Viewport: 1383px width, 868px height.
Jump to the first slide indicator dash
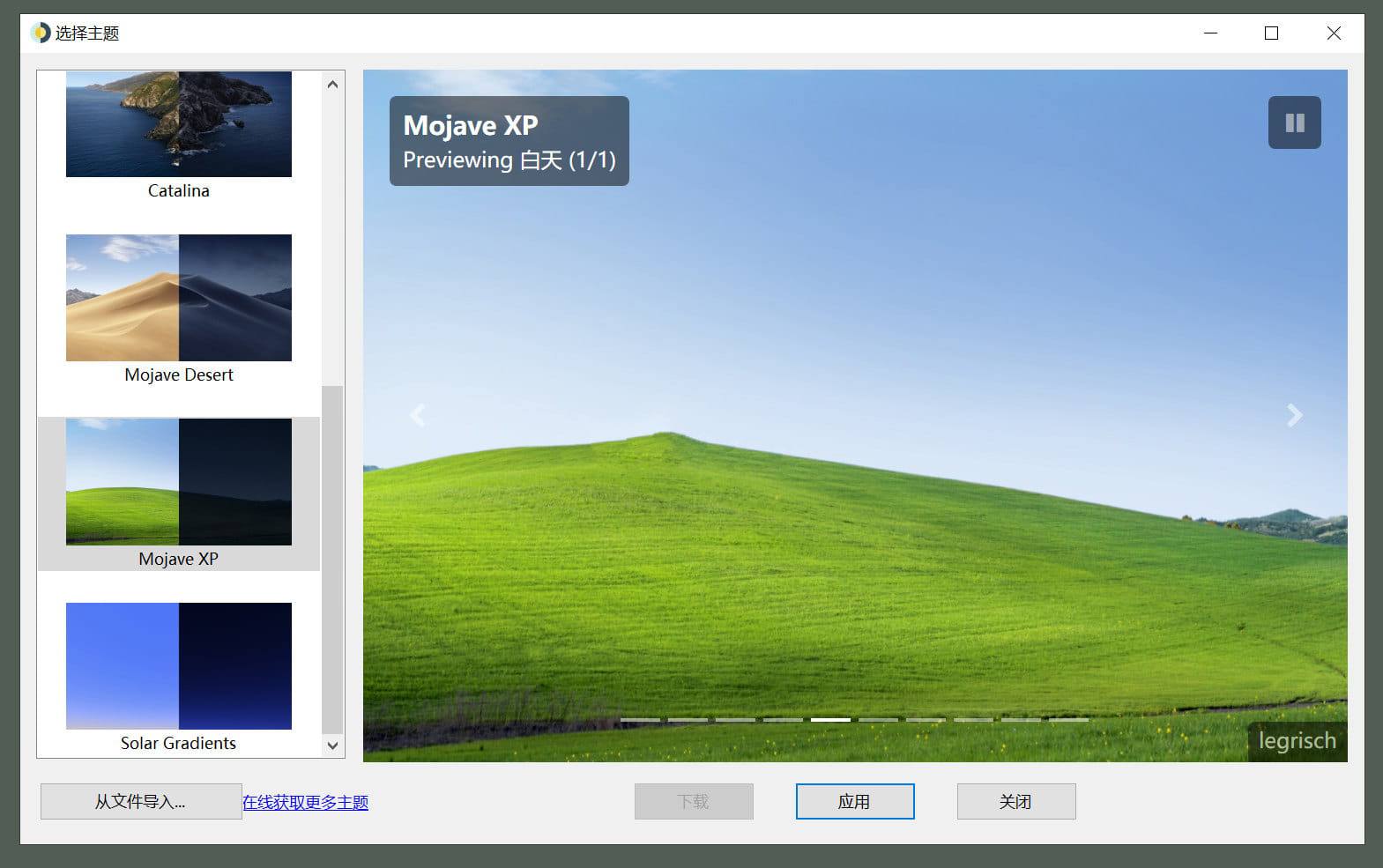[640, 720]
